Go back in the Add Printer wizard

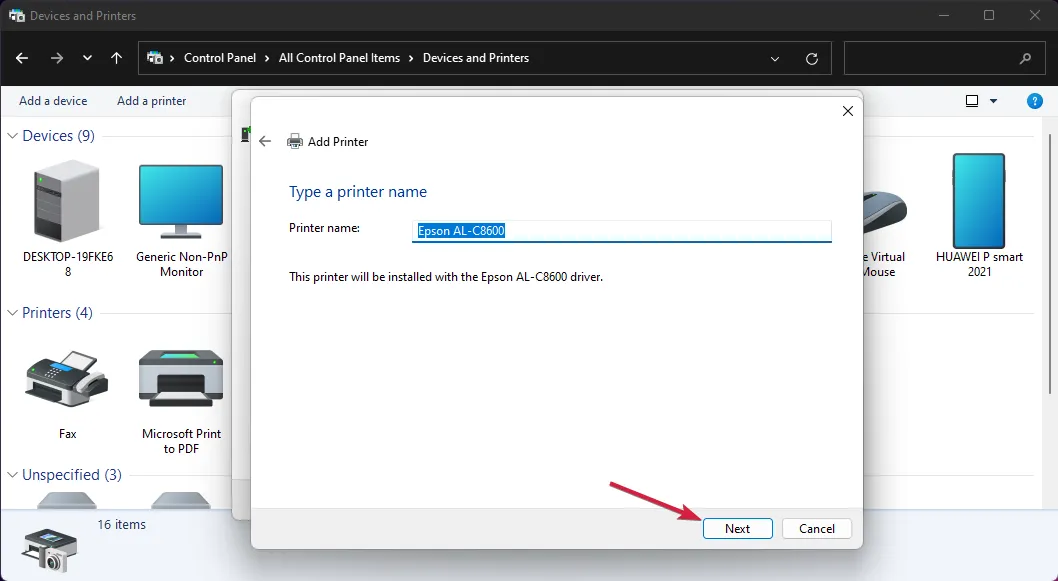(x=265, y=141)
